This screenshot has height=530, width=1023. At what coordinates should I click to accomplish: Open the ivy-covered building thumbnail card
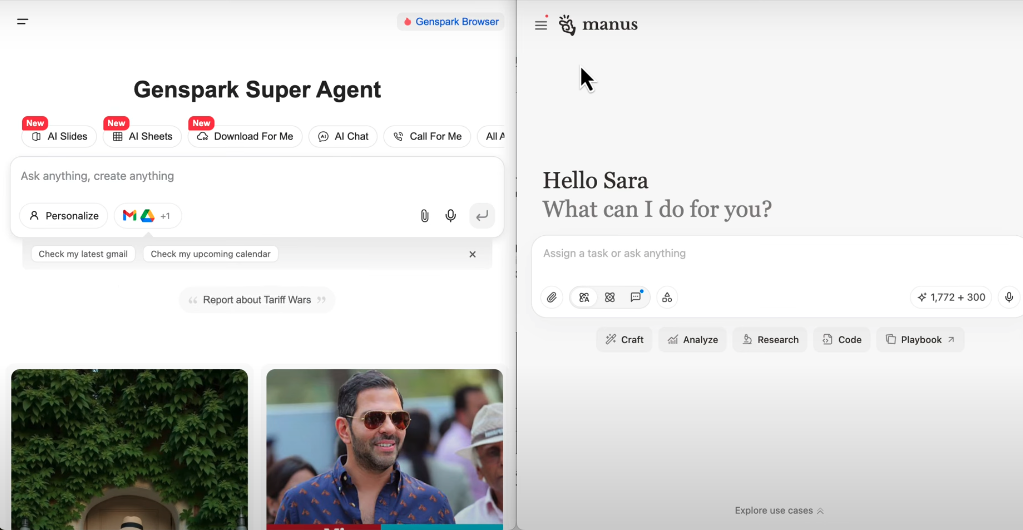point(129,449)
